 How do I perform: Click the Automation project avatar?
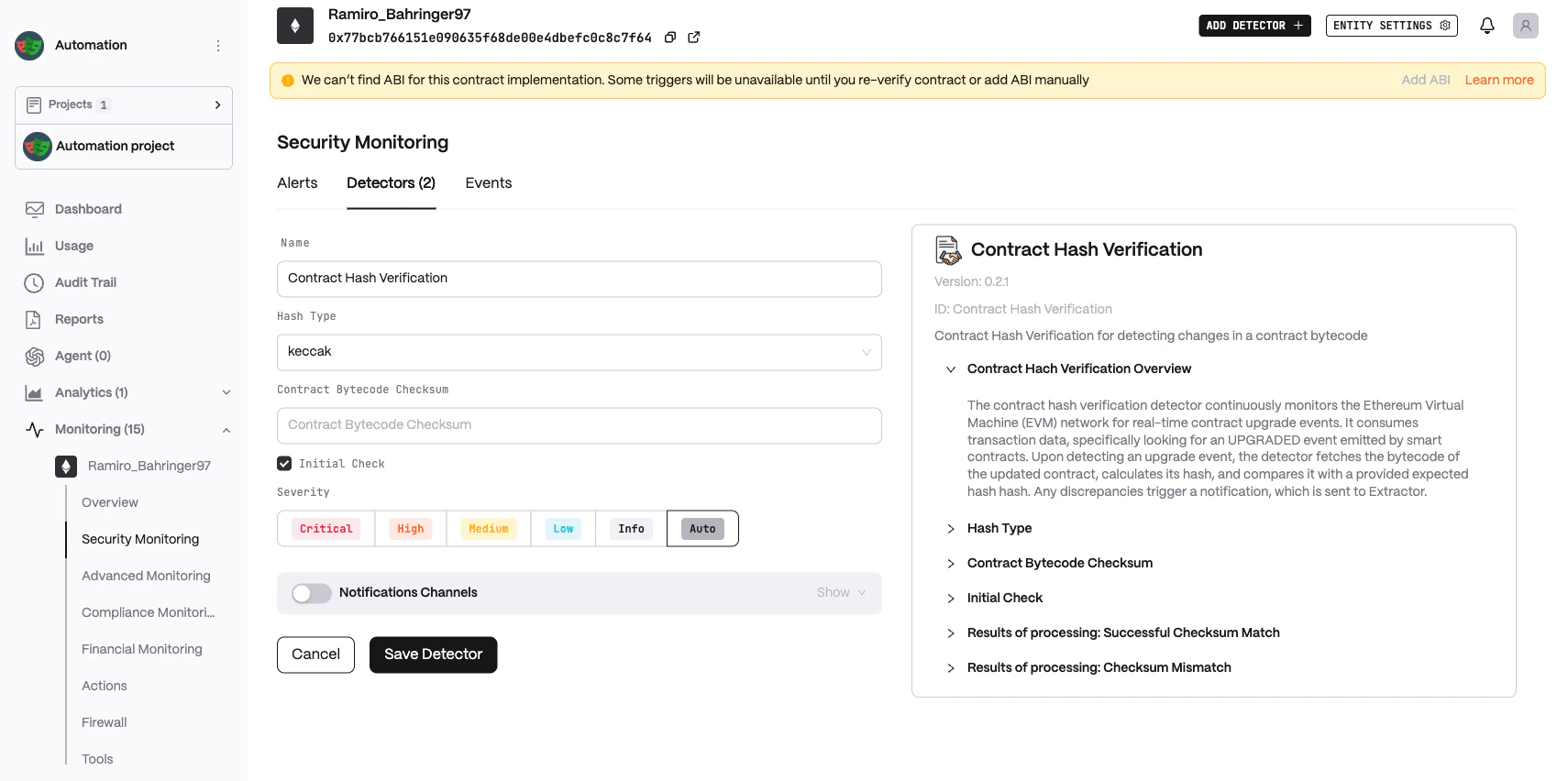tap(38, 146)
